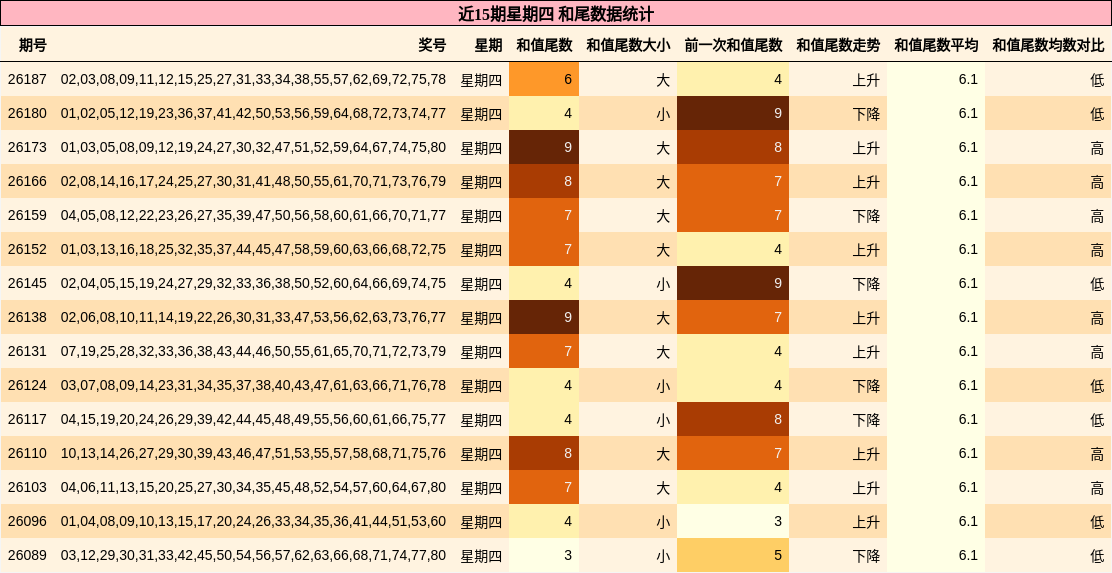Click the winning numbers for issue 26159
Screen dimensions: 1112x573
(x=253, y=216)
